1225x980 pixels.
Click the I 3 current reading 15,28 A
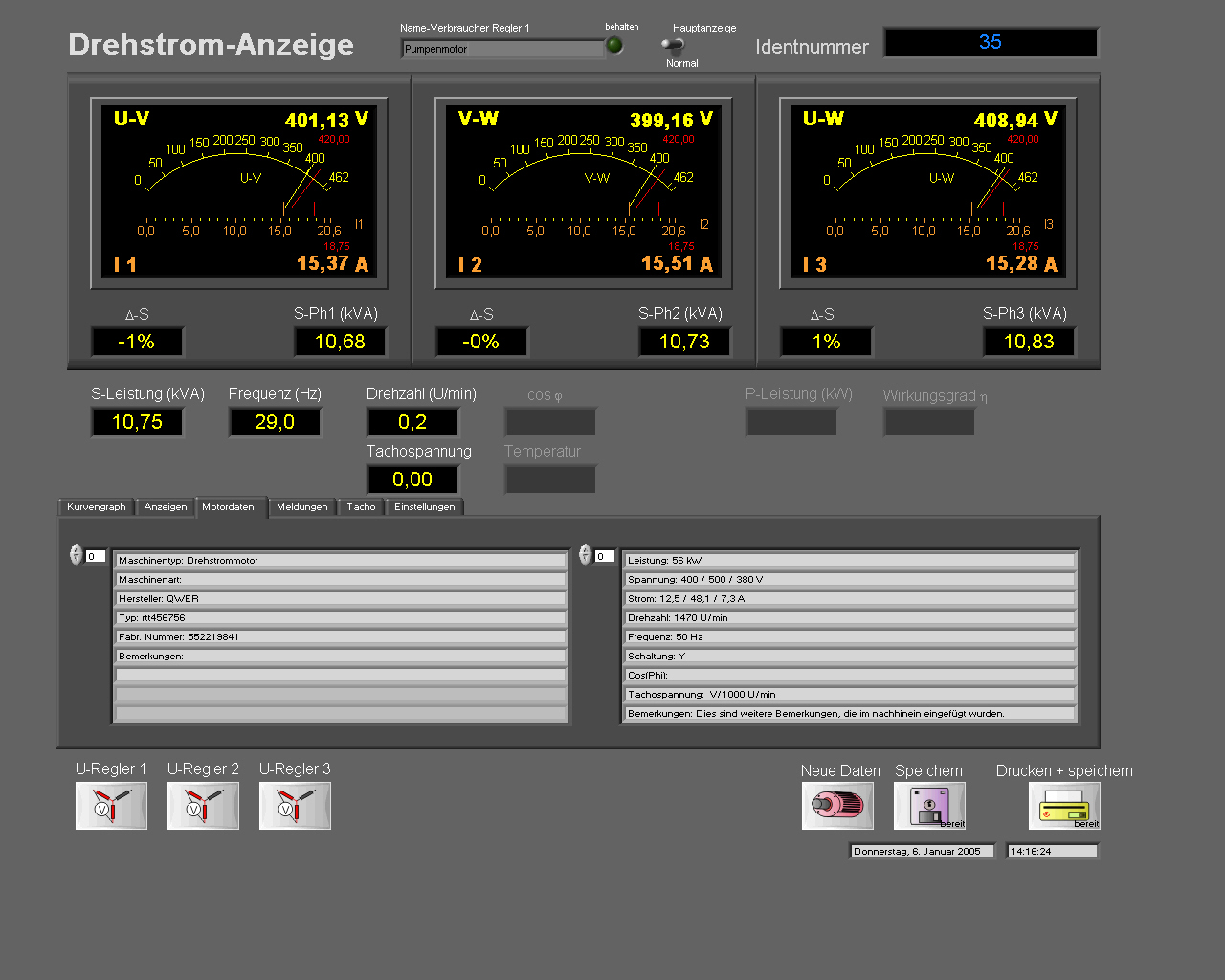(x=1022, y=263)
